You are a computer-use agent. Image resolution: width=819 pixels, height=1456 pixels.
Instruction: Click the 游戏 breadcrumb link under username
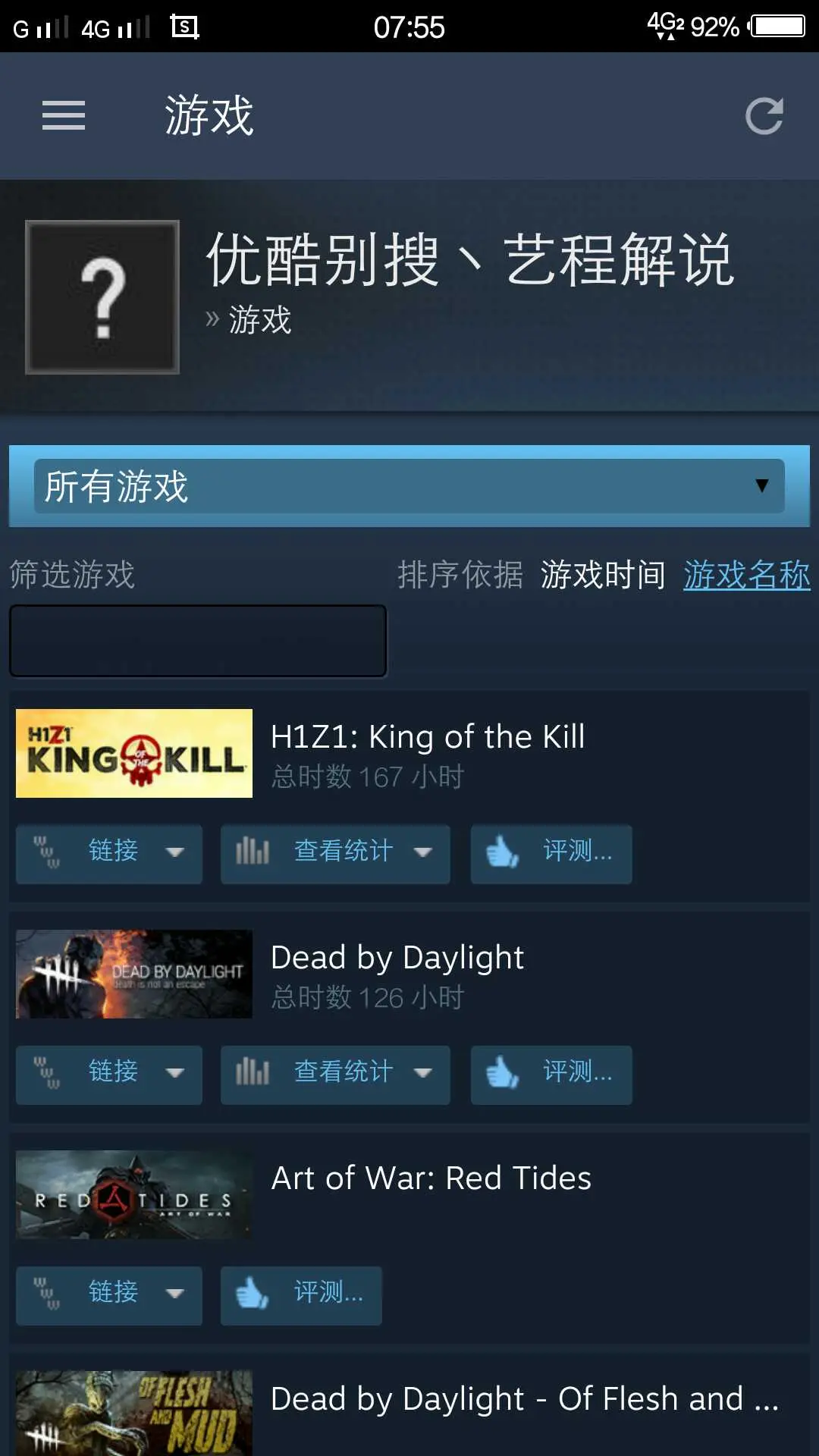pos(260,320)
